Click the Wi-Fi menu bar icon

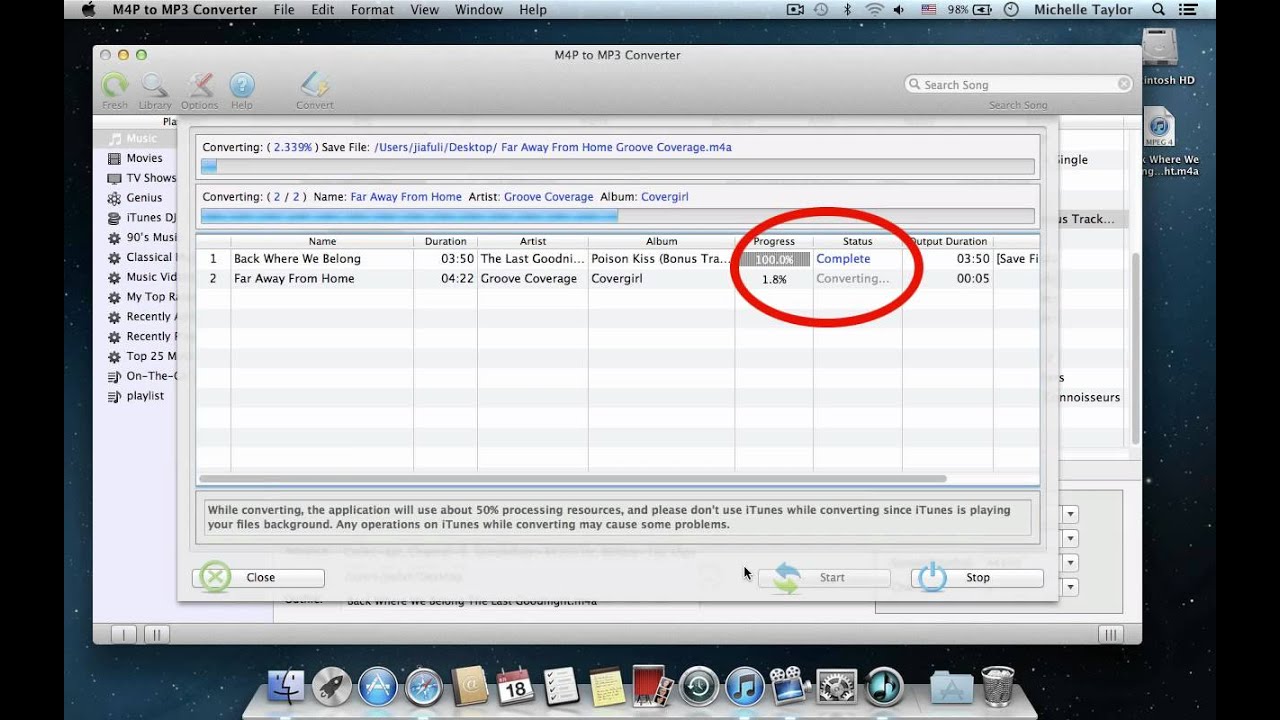(874, 10)
